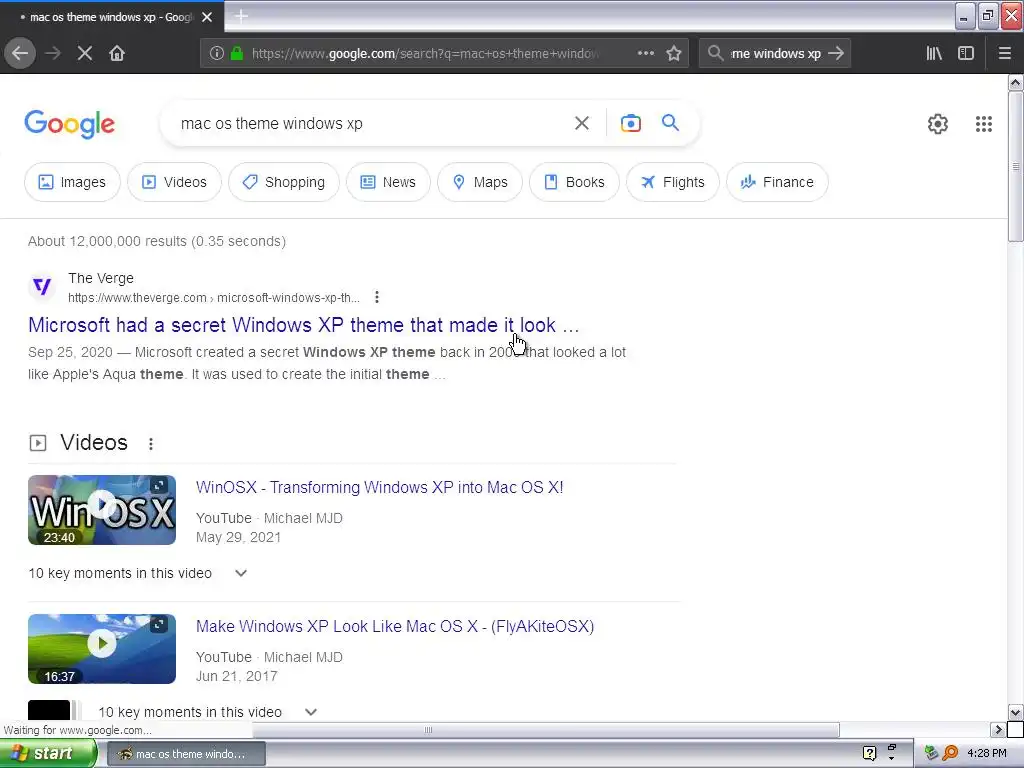Select Books filter
The width and height of the screenshot is (1024, 768).
pyautogui.click(x=574, y=182)
